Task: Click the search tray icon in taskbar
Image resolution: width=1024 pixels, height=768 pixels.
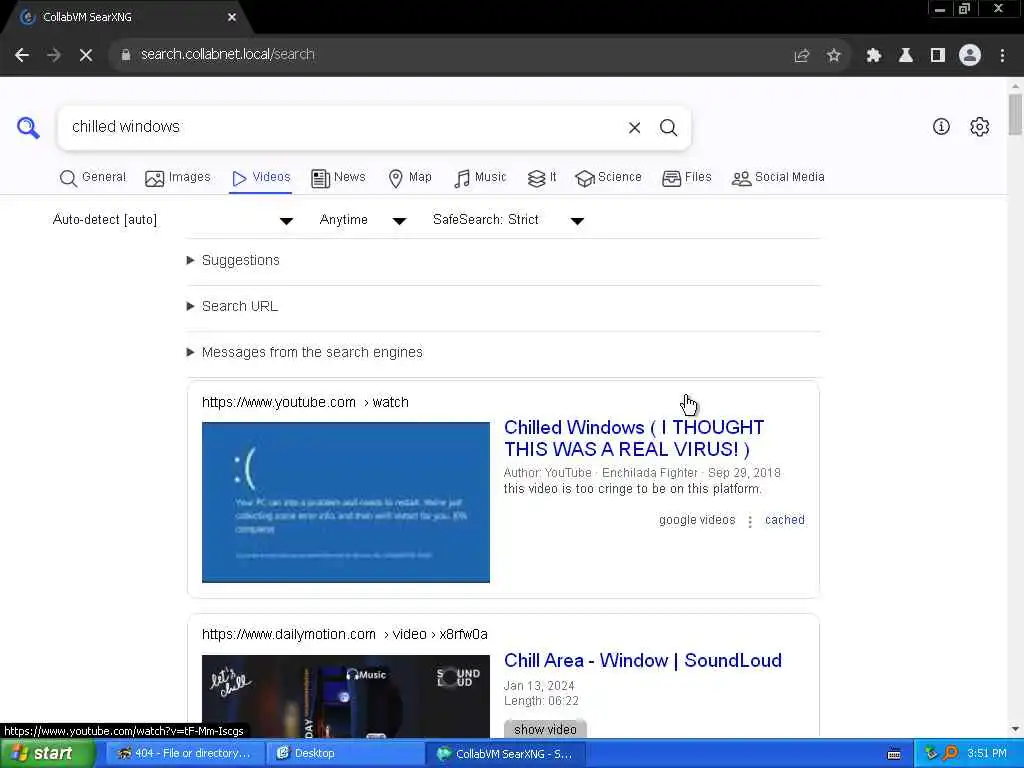Action: pos(951,753)
